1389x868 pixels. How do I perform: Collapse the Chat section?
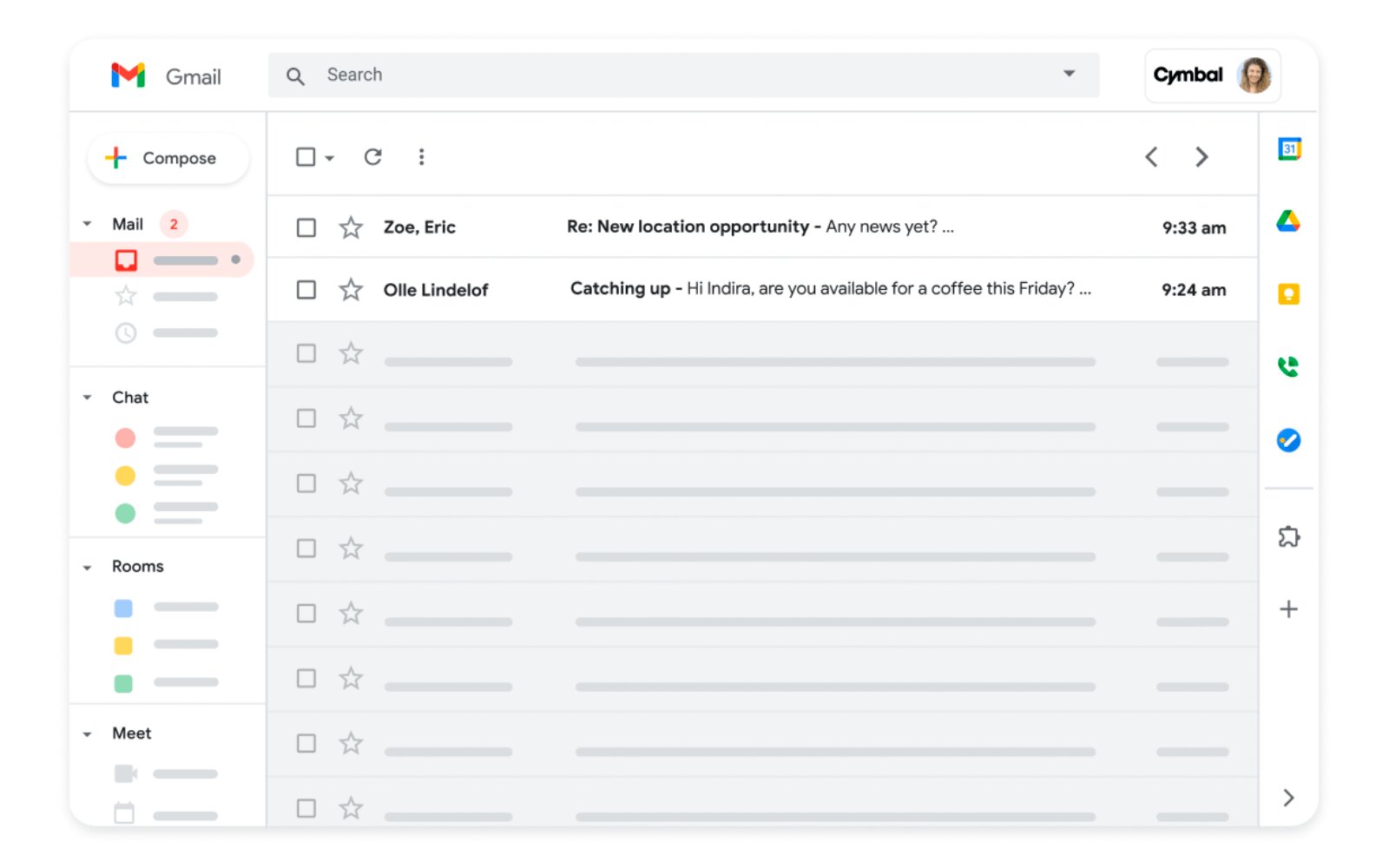tap(87, 398)
